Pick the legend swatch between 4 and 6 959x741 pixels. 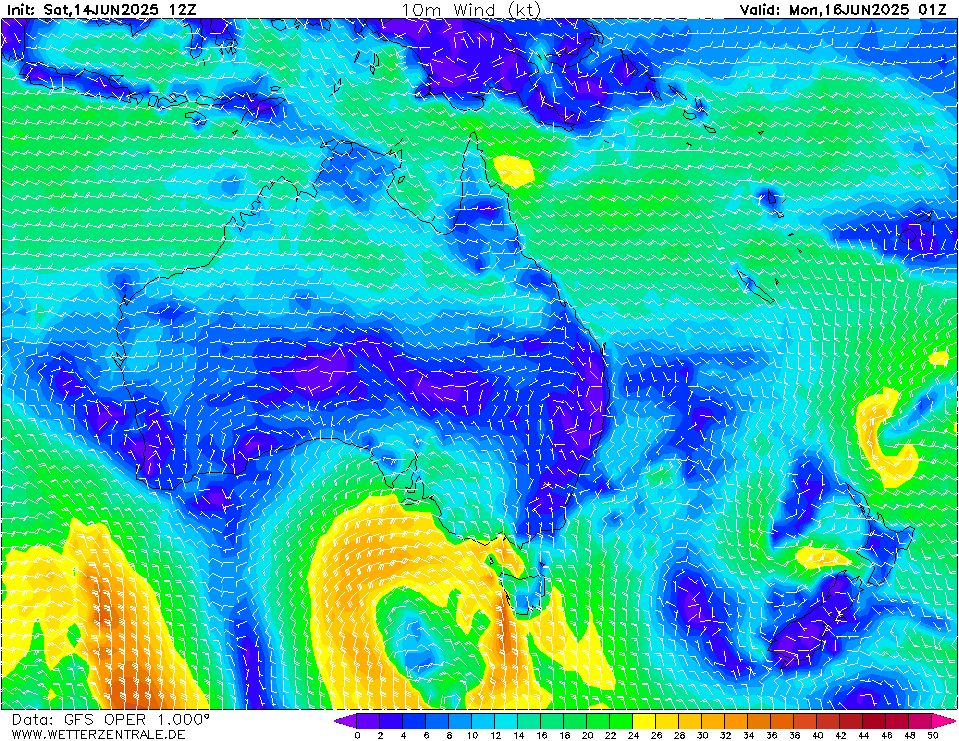414,721
